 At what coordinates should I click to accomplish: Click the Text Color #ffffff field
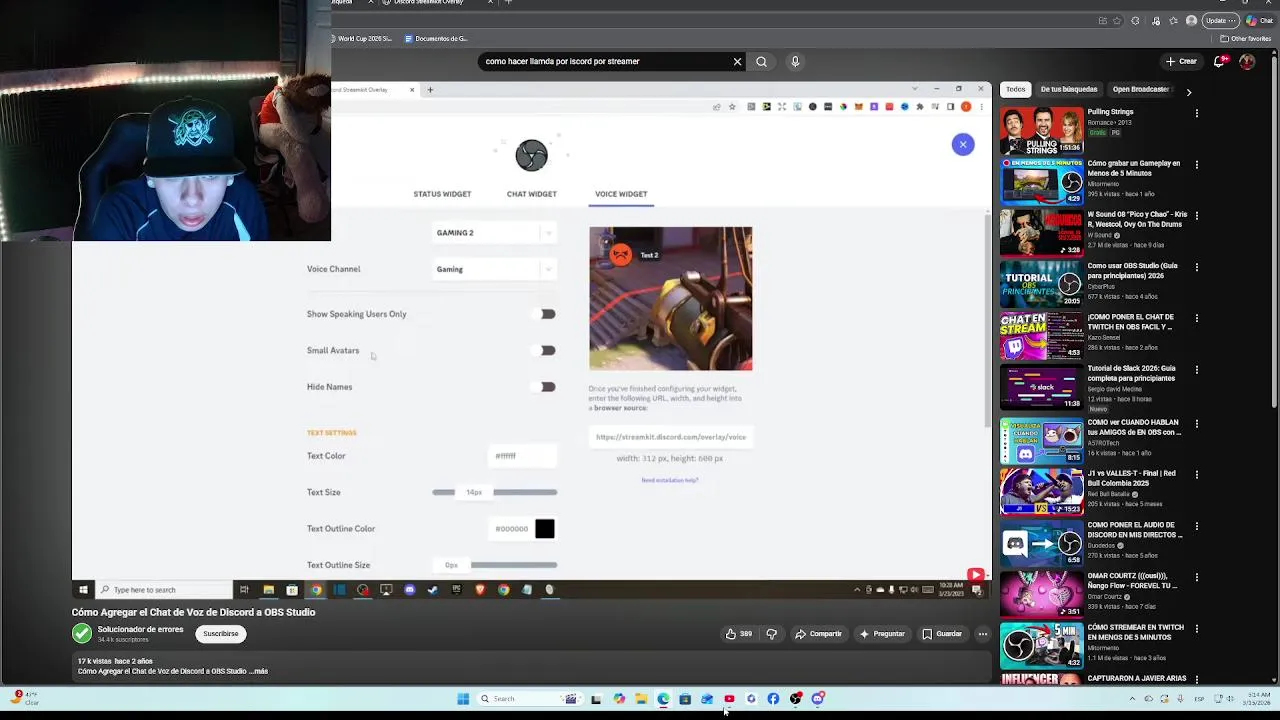click(523, 456)
